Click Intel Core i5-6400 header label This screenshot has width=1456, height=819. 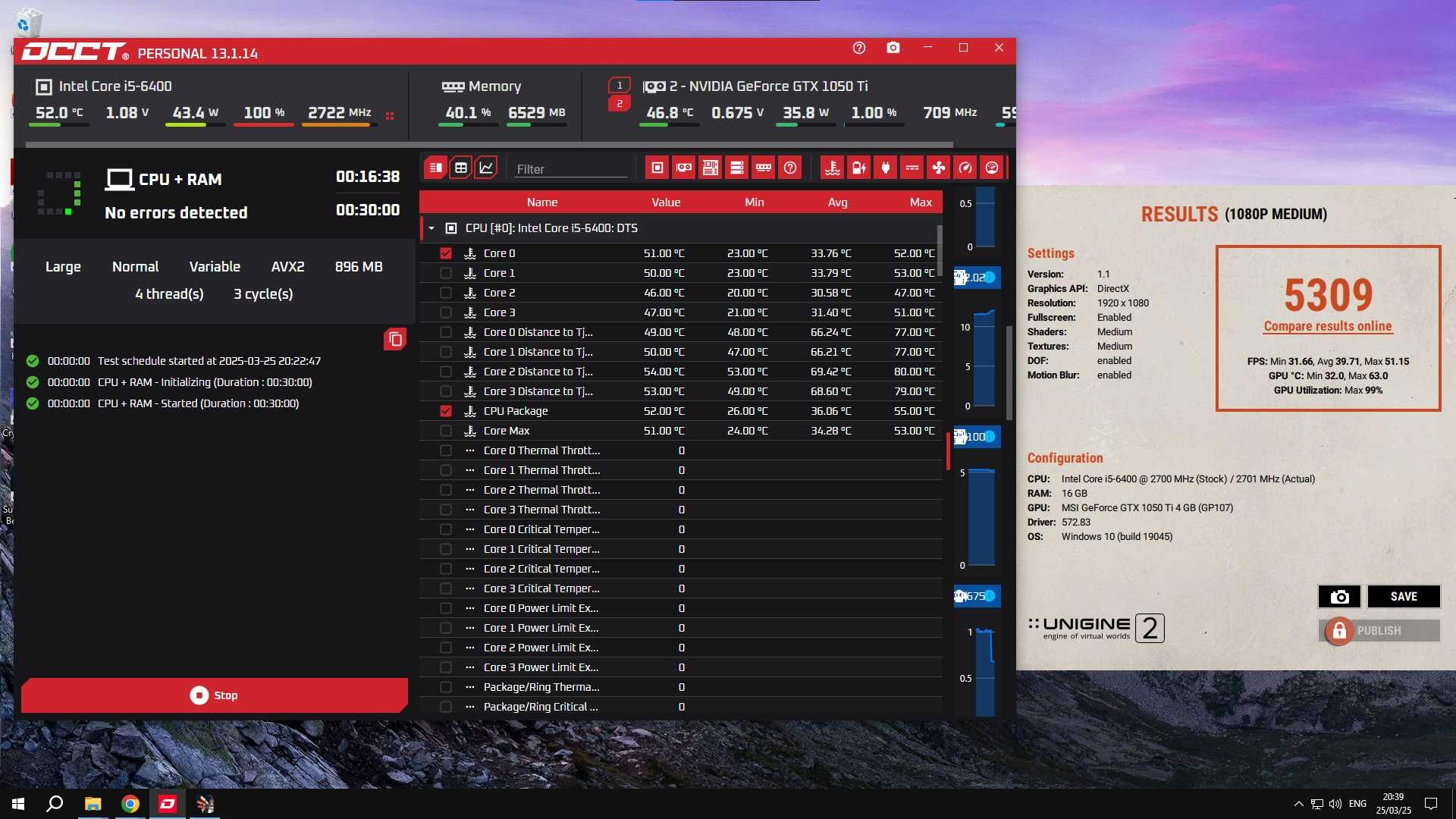coord(115,86)
